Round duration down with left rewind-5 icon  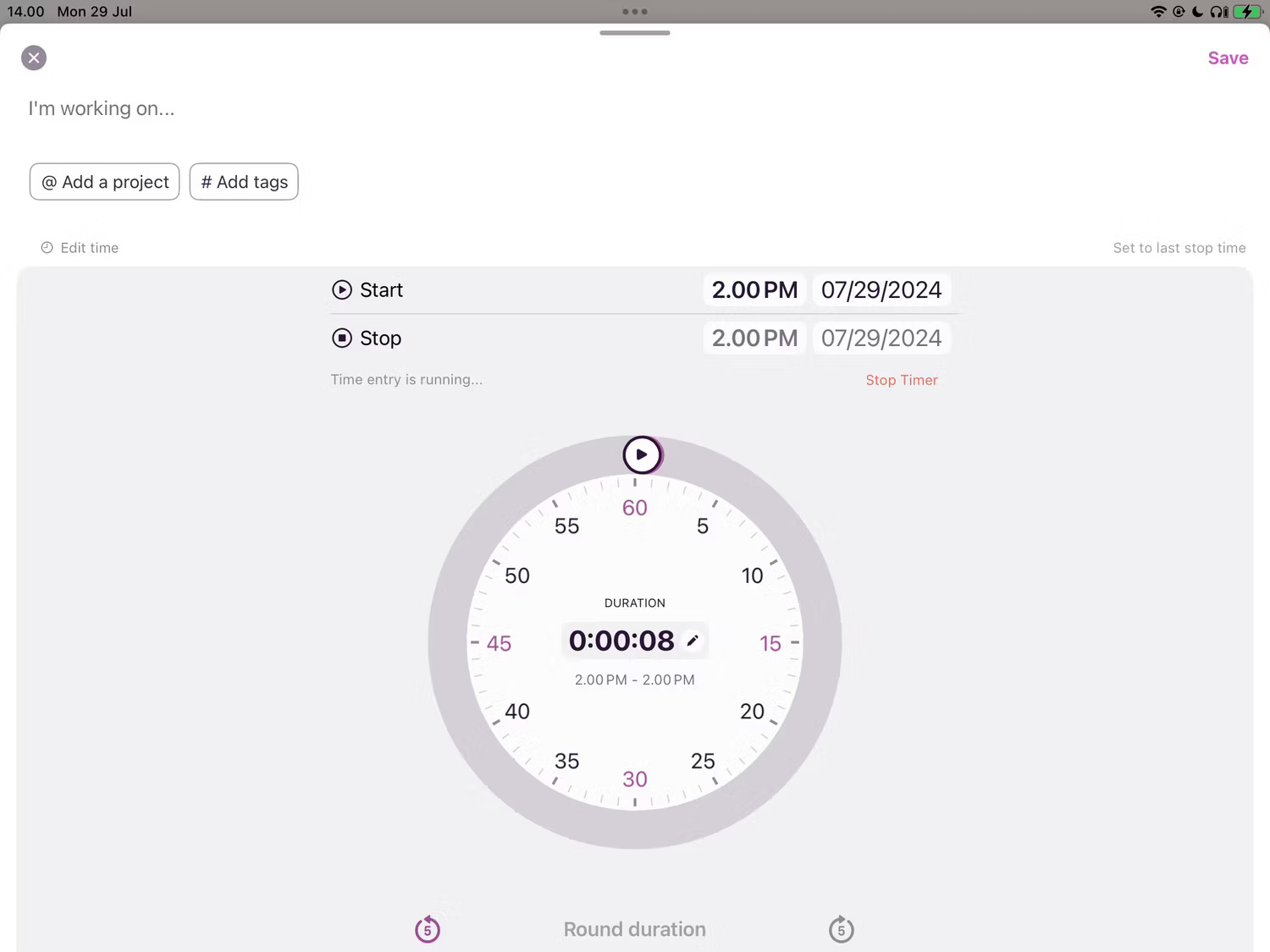(x=428, y=929)
